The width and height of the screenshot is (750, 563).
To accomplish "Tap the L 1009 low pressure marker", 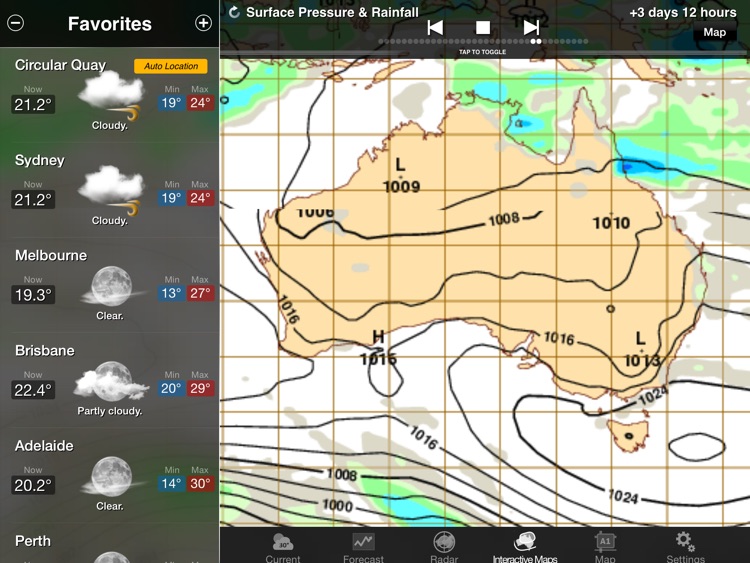I will tap(401, 176).
